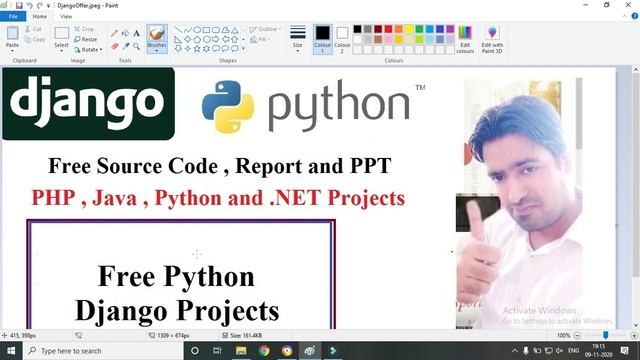Image resolution: width=640 pixels, height=360 pixels.
Task: Choose the Curve shape
Action: [x=188, y=30]
